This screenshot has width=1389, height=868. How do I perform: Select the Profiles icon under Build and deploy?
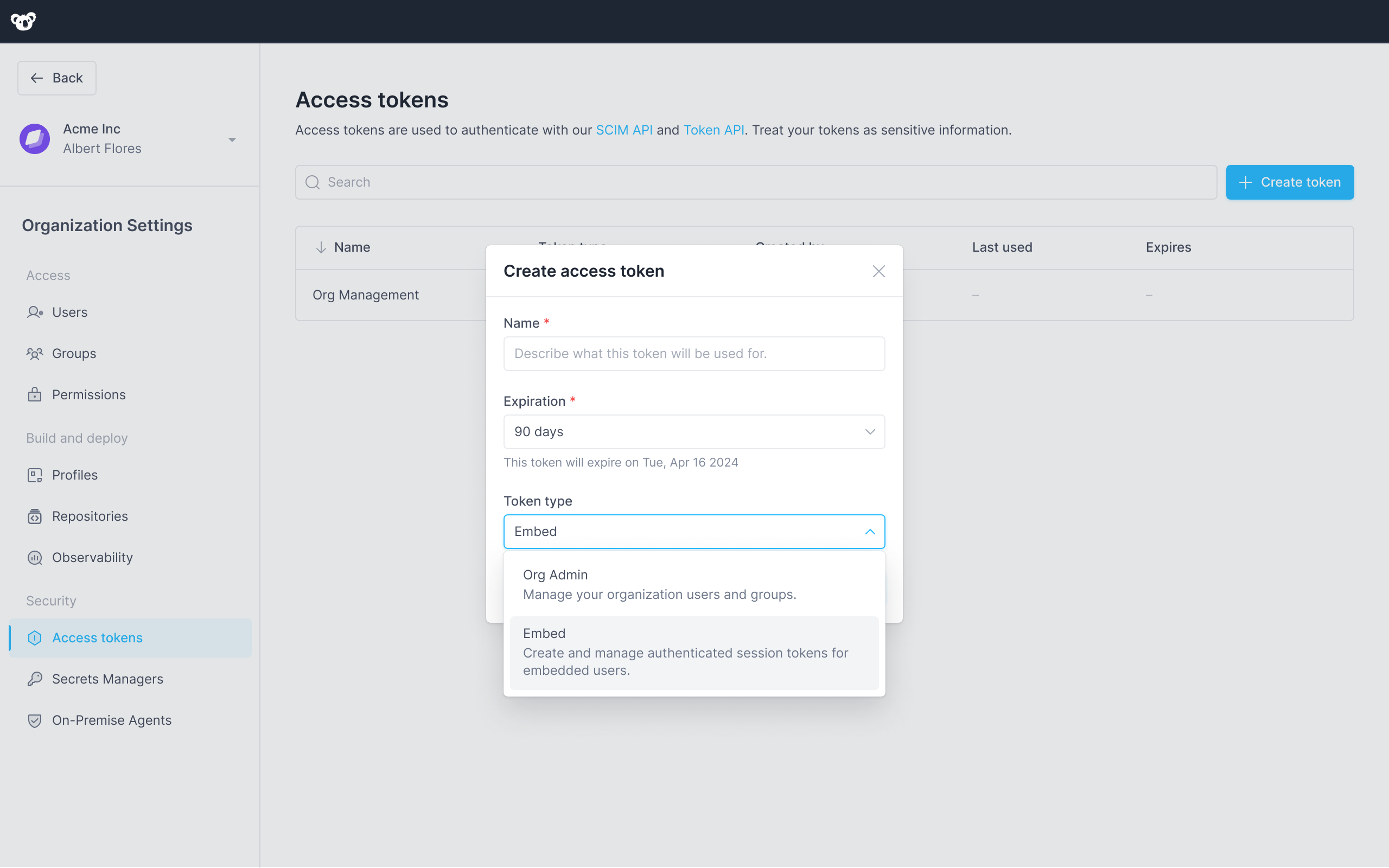[x=35, y=475]
